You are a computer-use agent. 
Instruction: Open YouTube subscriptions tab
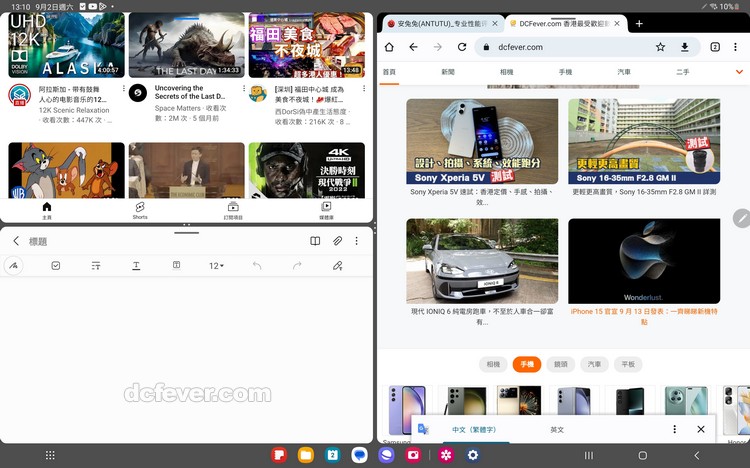click(x=233, y=210)
